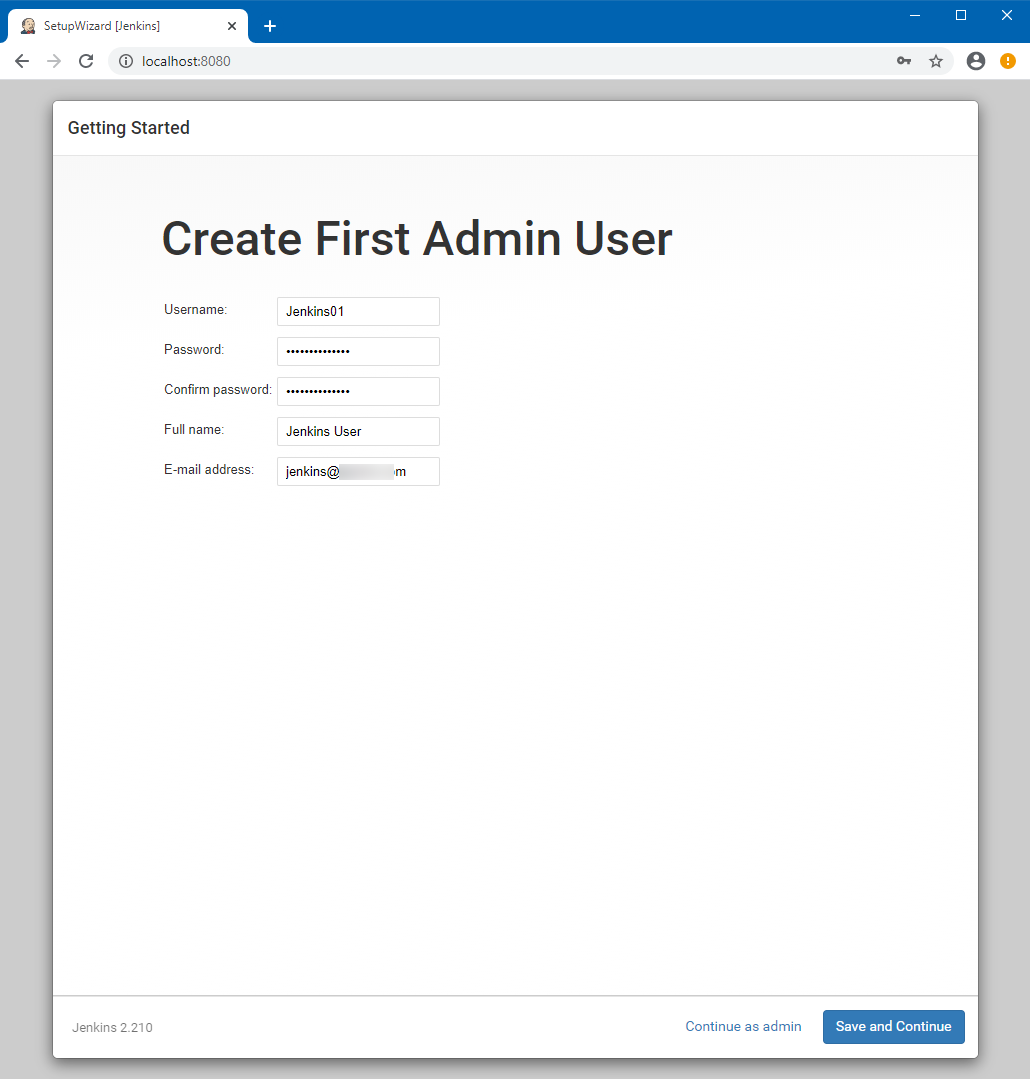Minimize the browser window
This screenshot has width=1030, height=1079.
pos(915,15)
